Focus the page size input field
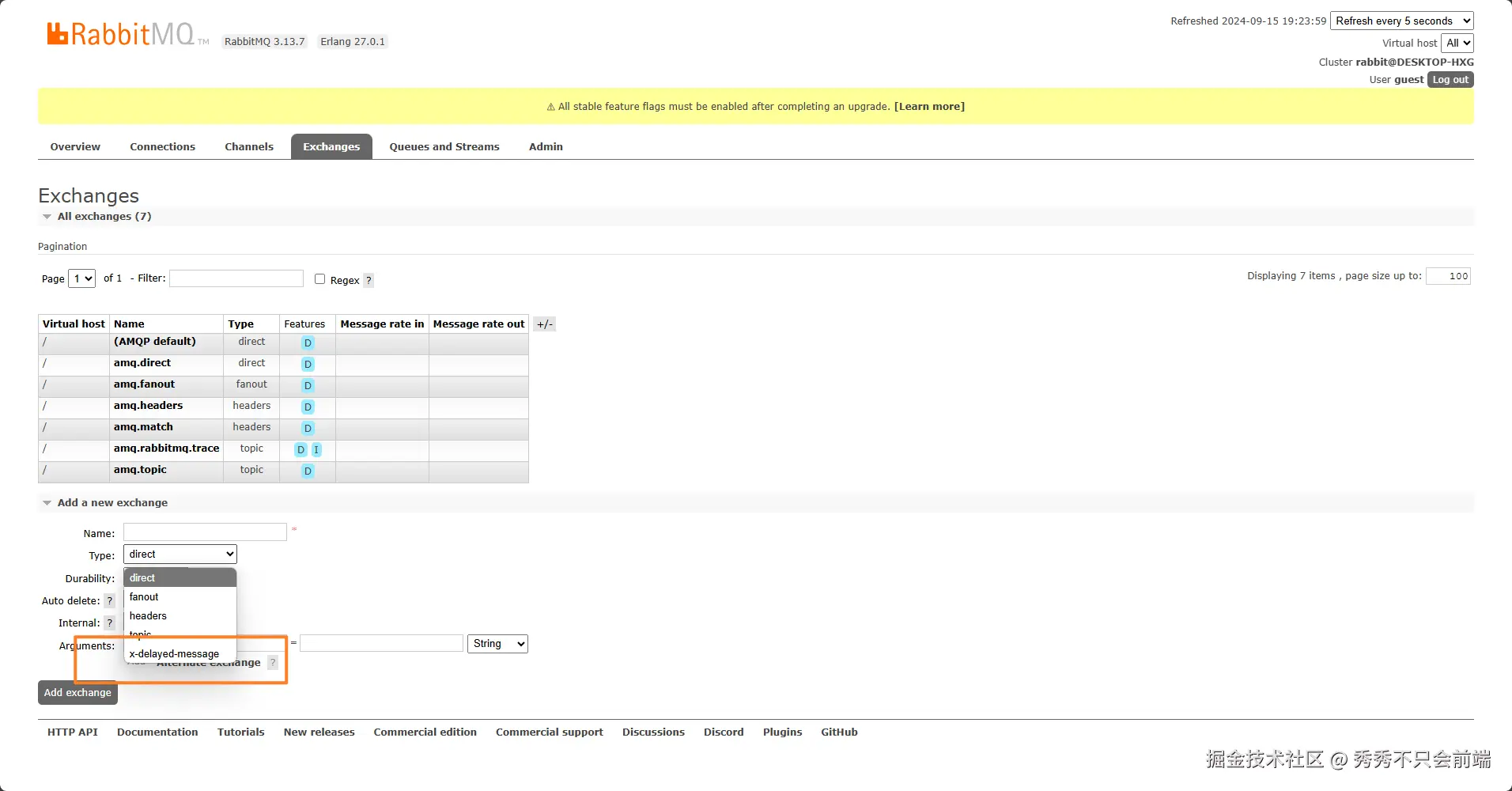Image resolution: width=1512 pixels, height=791 pixels. [x=1448, y=276]
